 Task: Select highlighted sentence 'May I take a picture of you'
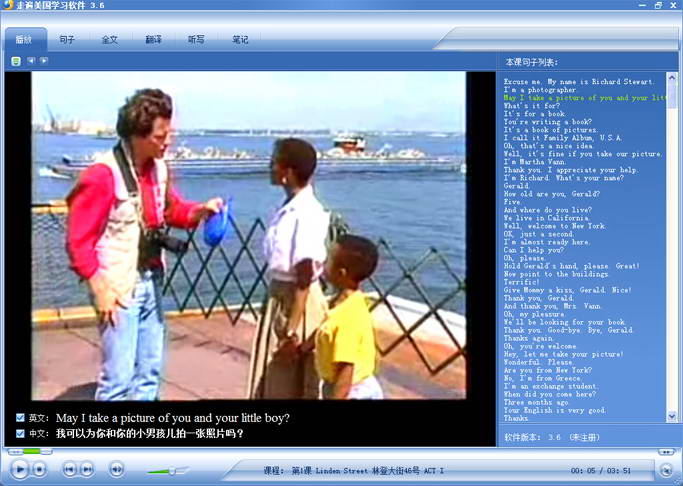[x=585, y=98]
